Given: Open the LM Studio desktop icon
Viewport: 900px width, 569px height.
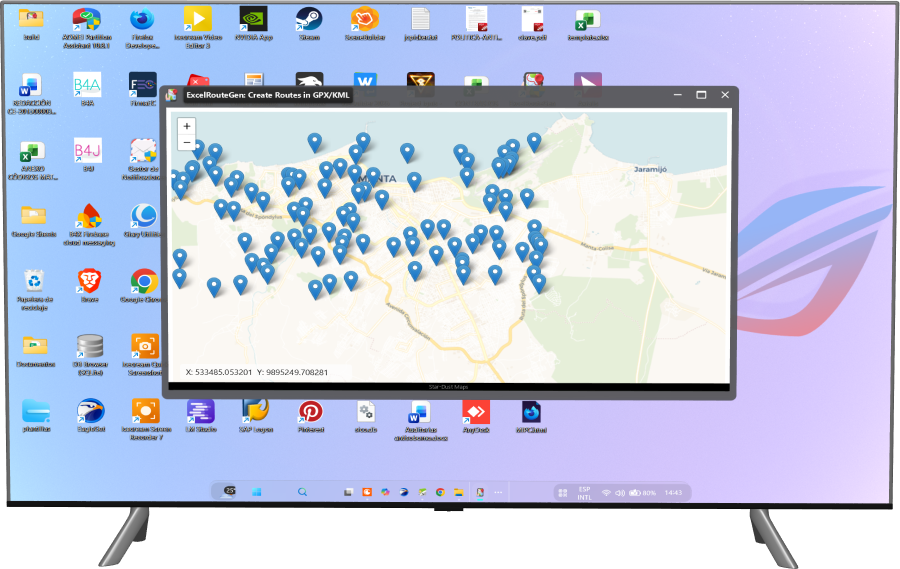Looking at the screenshot, I should (200, 415).
